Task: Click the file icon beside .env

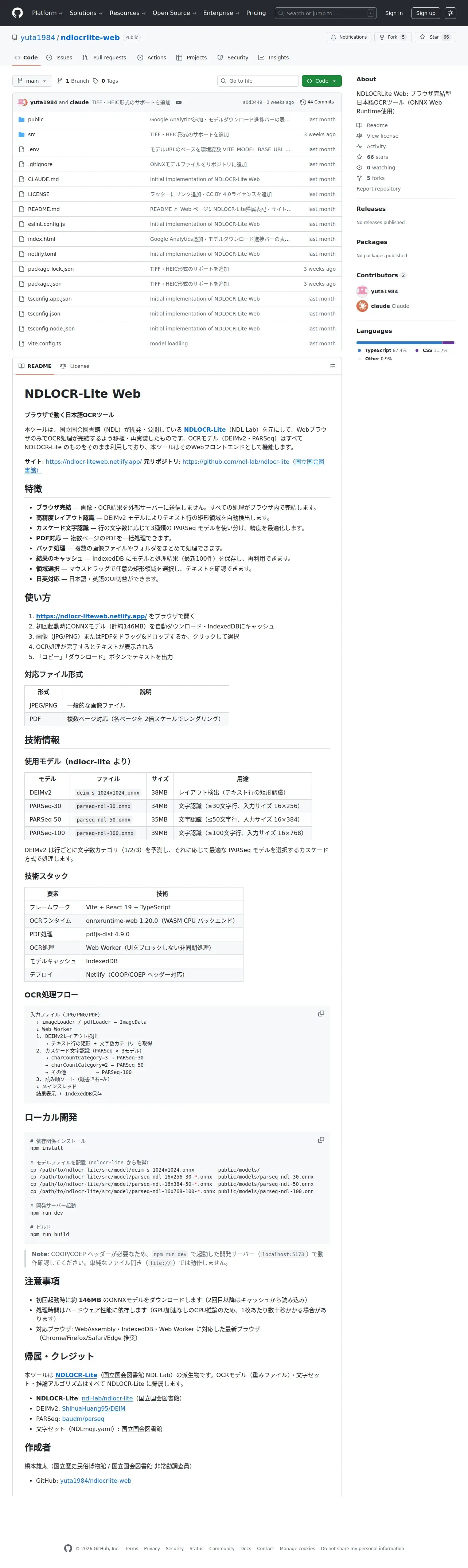Action: point(22,149)
